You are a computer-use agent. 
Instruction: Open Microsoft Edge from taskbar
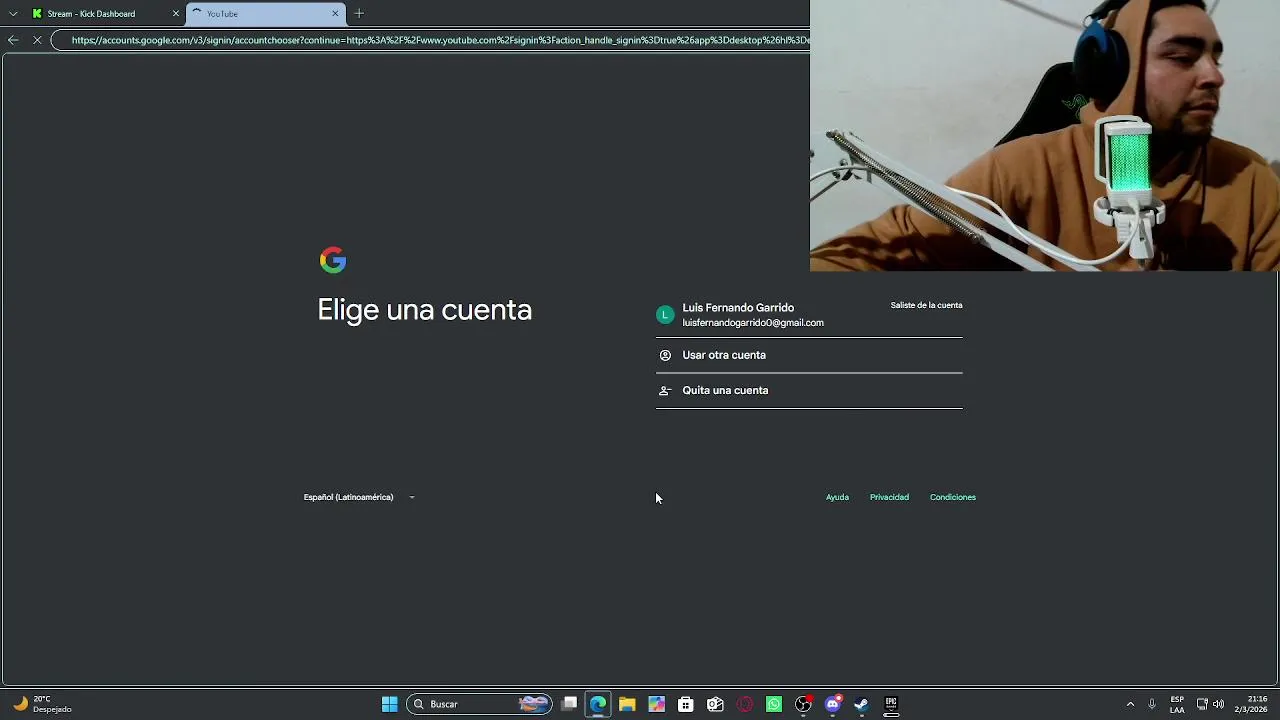pyautogui.click(x=598, y=704)
